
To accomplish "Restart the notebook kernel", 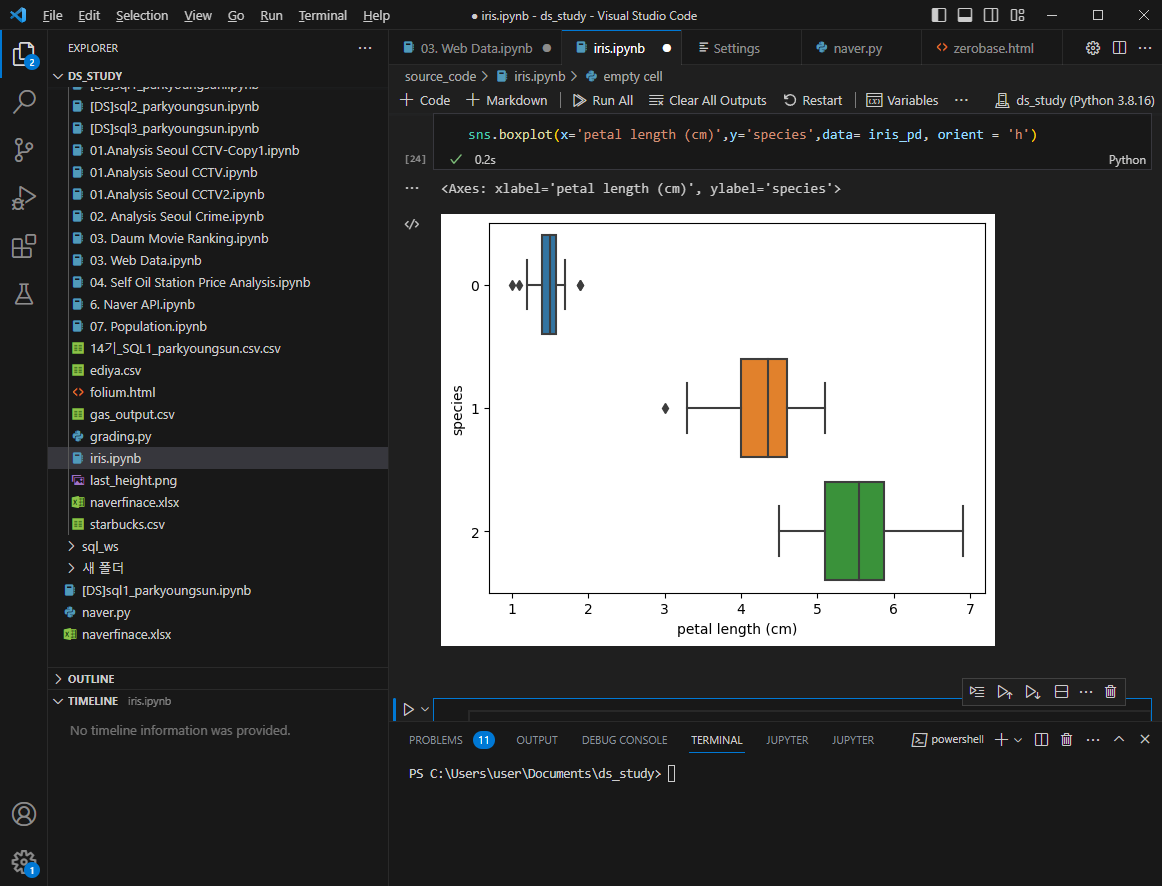I will [x=813, y=100].
